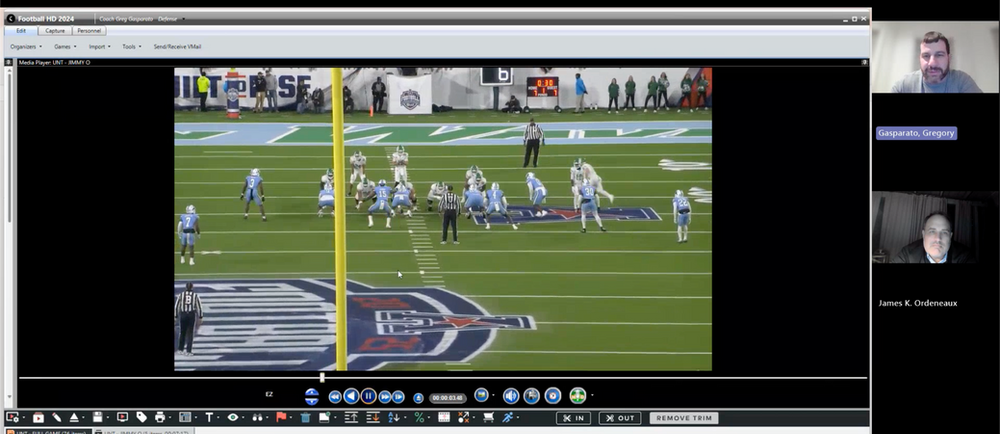This screenshot has height=434, width=1000.
Task: Click the tag label icon
Action: click(142, 417)
